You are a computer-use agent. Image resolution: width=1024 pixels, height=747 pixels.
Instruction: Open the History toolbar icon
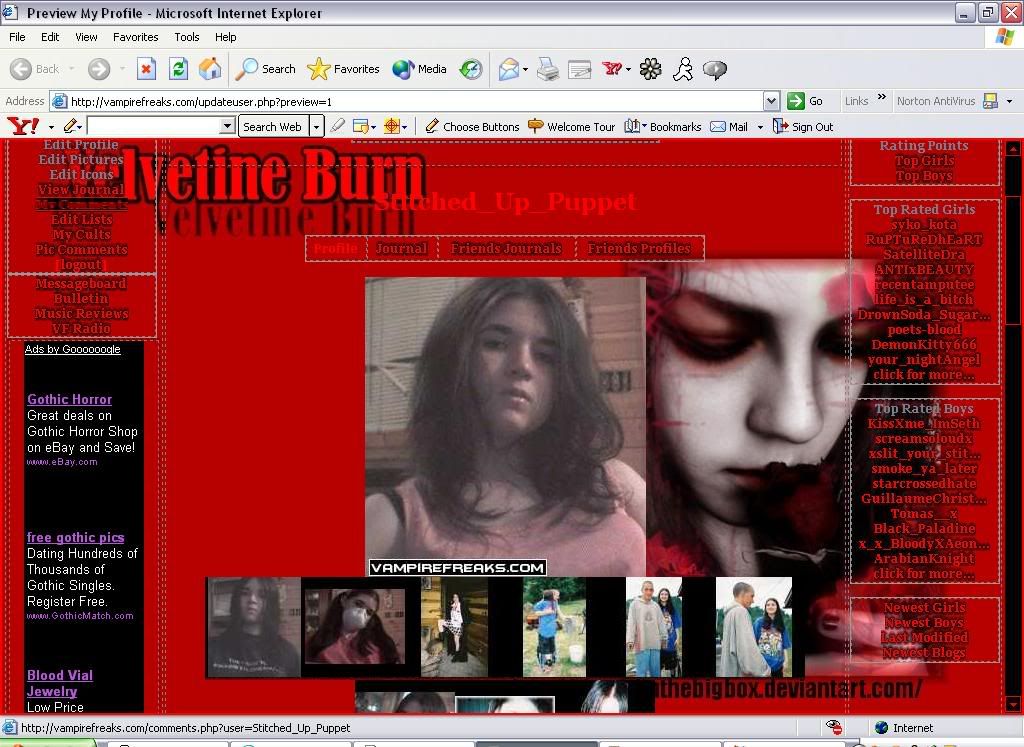pyautogui.click(x=470, y=69)
